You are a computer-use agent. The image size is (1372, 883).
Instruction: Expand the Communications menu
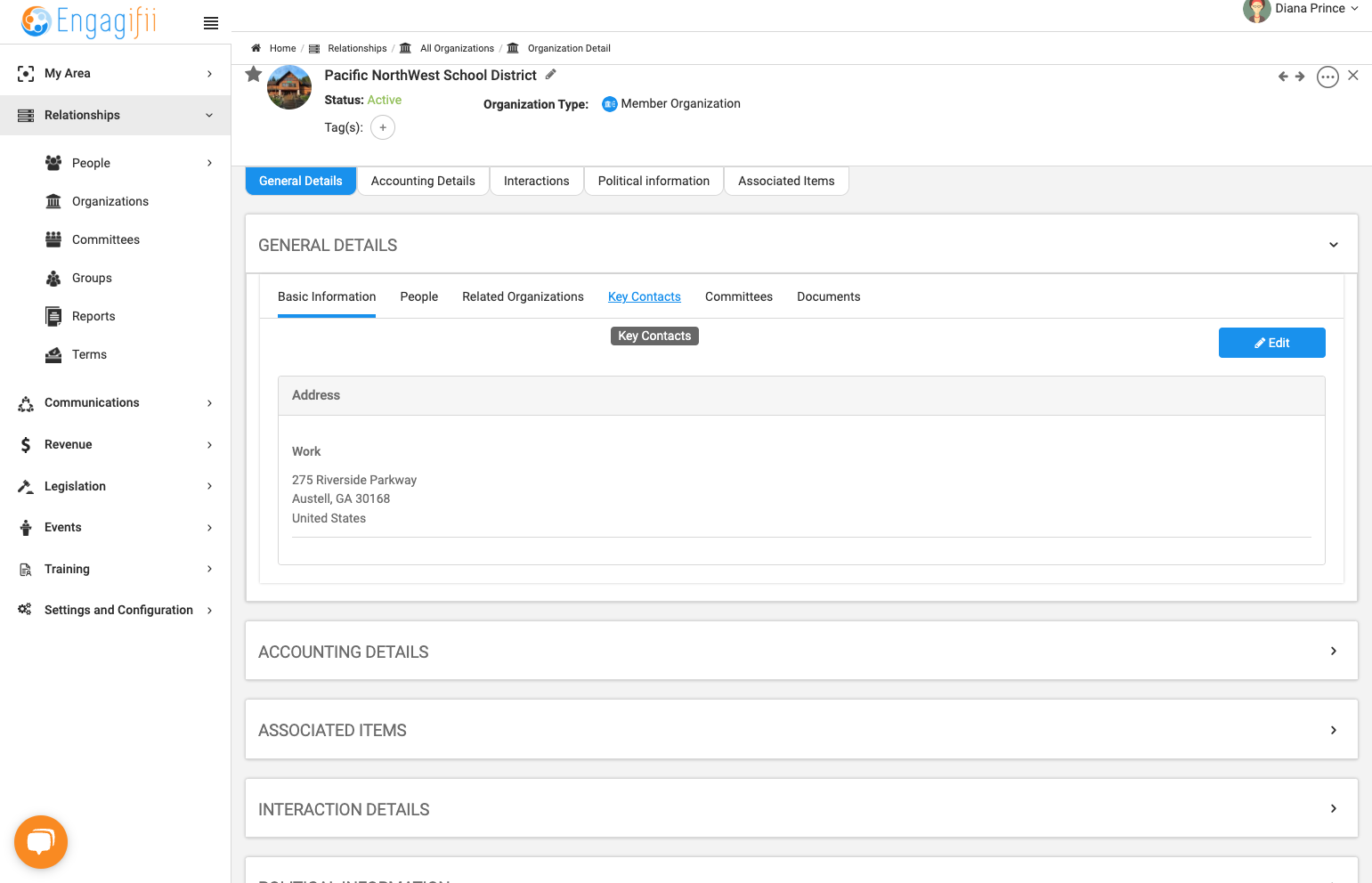point(116,402)
